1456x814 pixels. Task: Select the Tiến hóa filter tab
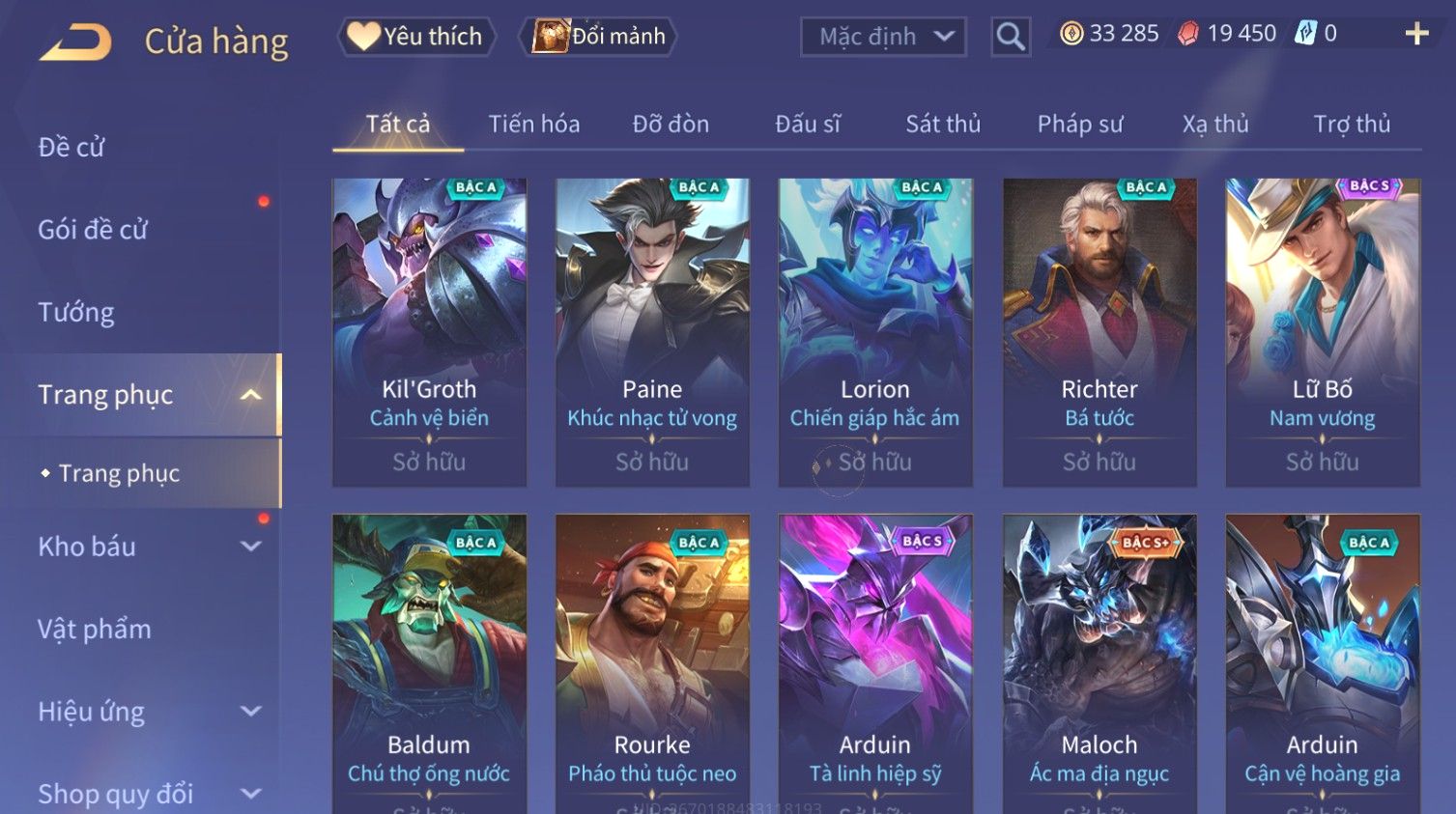point(534,124)
